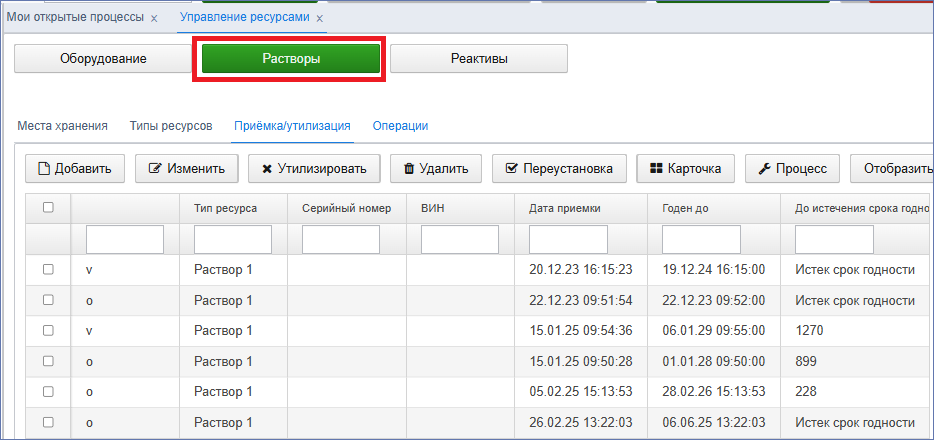The image size is (934, 440).
Task: Sort by Серийный номер column header
Action: [346, 208]
